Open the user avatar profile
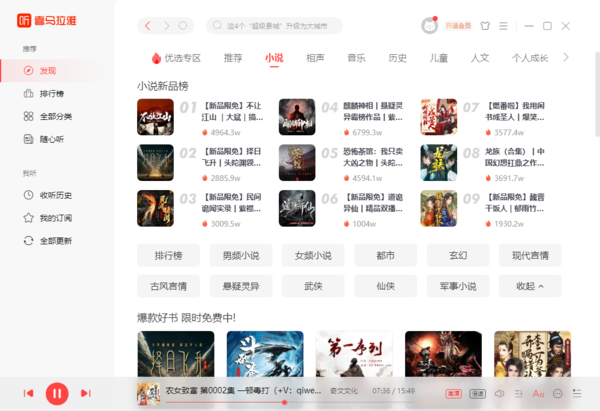 point(429,26)
